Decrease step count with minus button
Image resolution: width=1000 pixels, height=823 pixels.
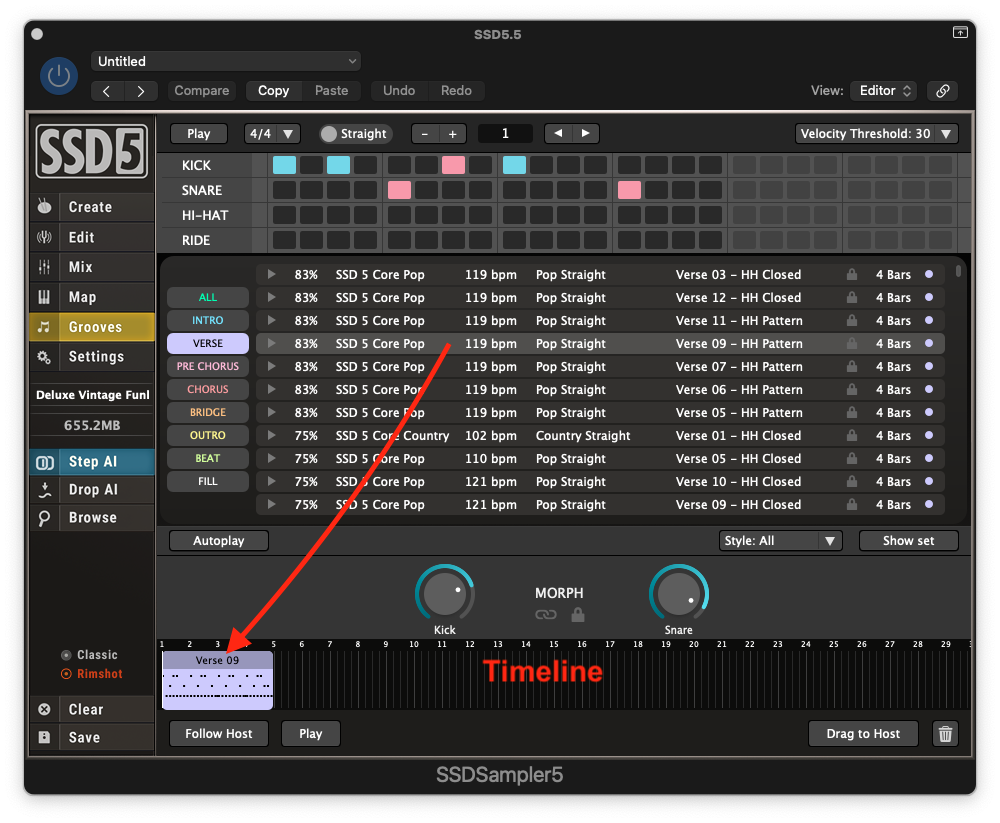coord(425,134)
